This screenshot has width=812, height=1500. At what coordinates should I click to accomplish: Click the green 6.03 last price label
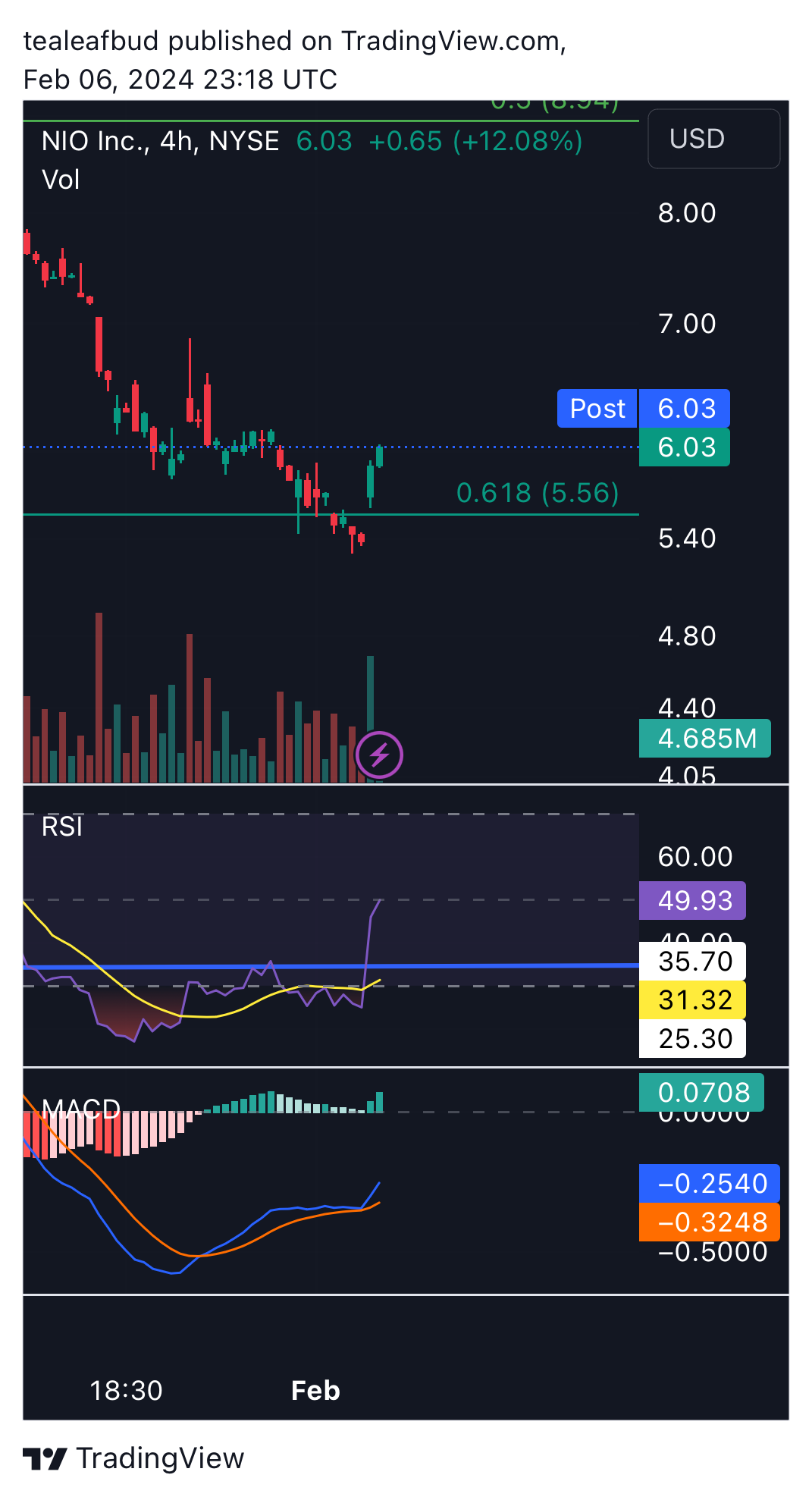click(685, 447)
